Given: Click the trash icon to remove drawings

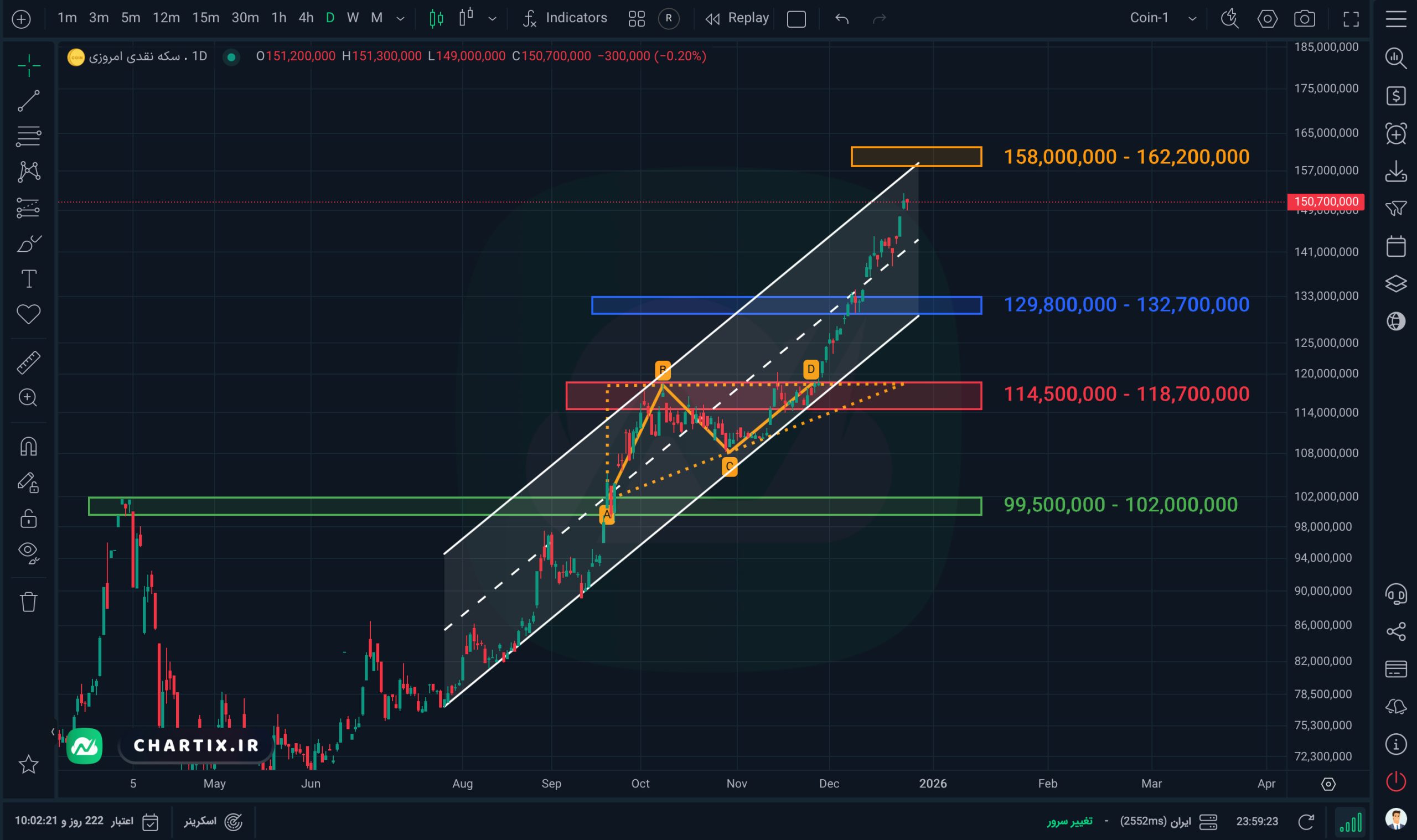Looking at the screenshot, I should click(28, 601).
